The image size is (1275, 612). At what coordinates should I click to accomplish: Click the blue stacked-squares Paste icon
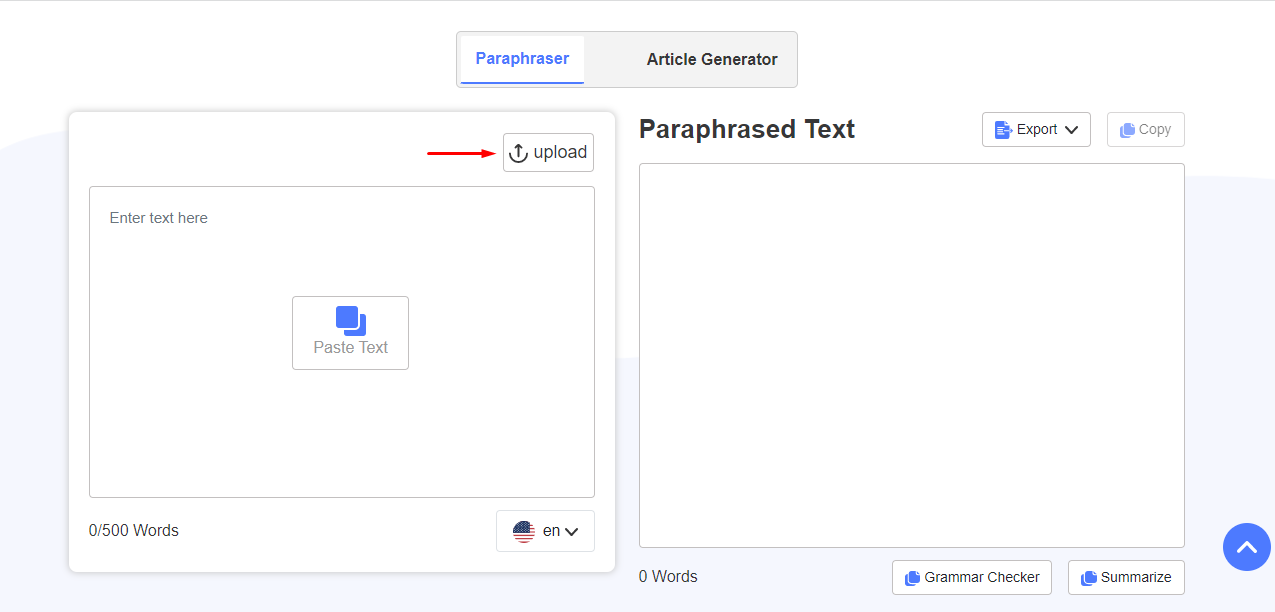coord(350,321)
